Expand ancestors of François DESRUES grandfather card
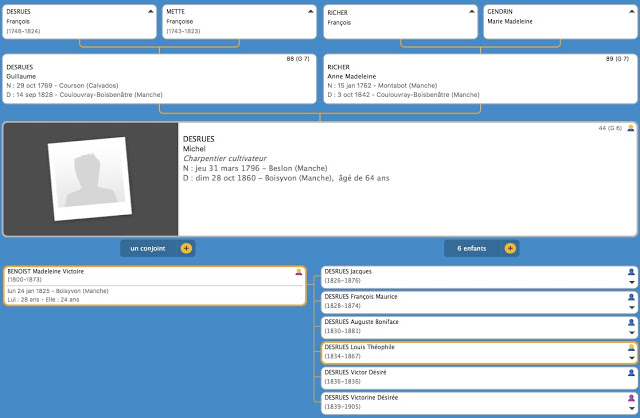The height and width of the screenshot is (418, 640). 150,11
